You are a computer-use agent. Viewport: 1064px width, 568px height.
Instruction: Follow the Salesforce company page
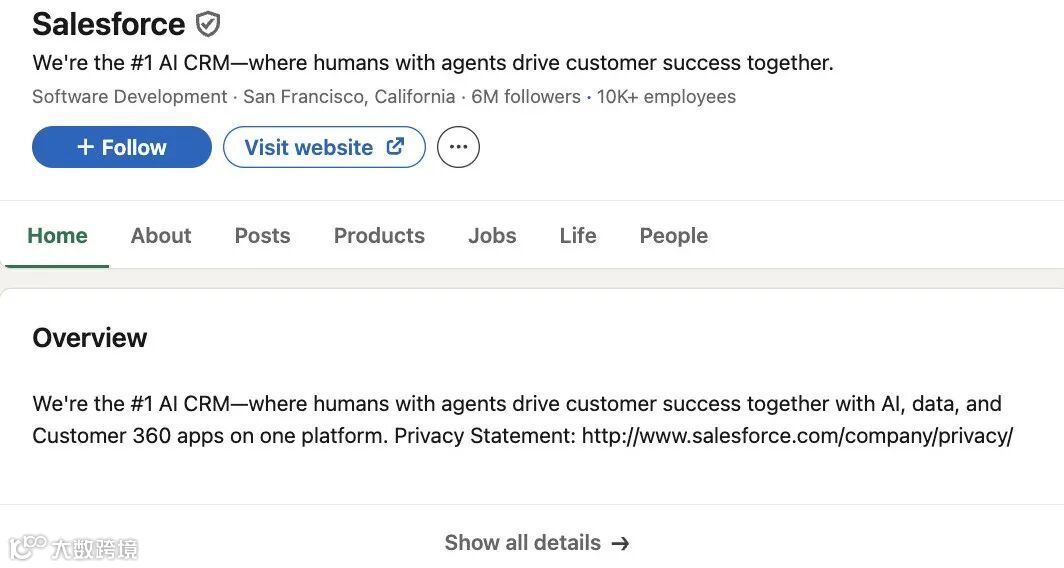(x=122, y=147)
